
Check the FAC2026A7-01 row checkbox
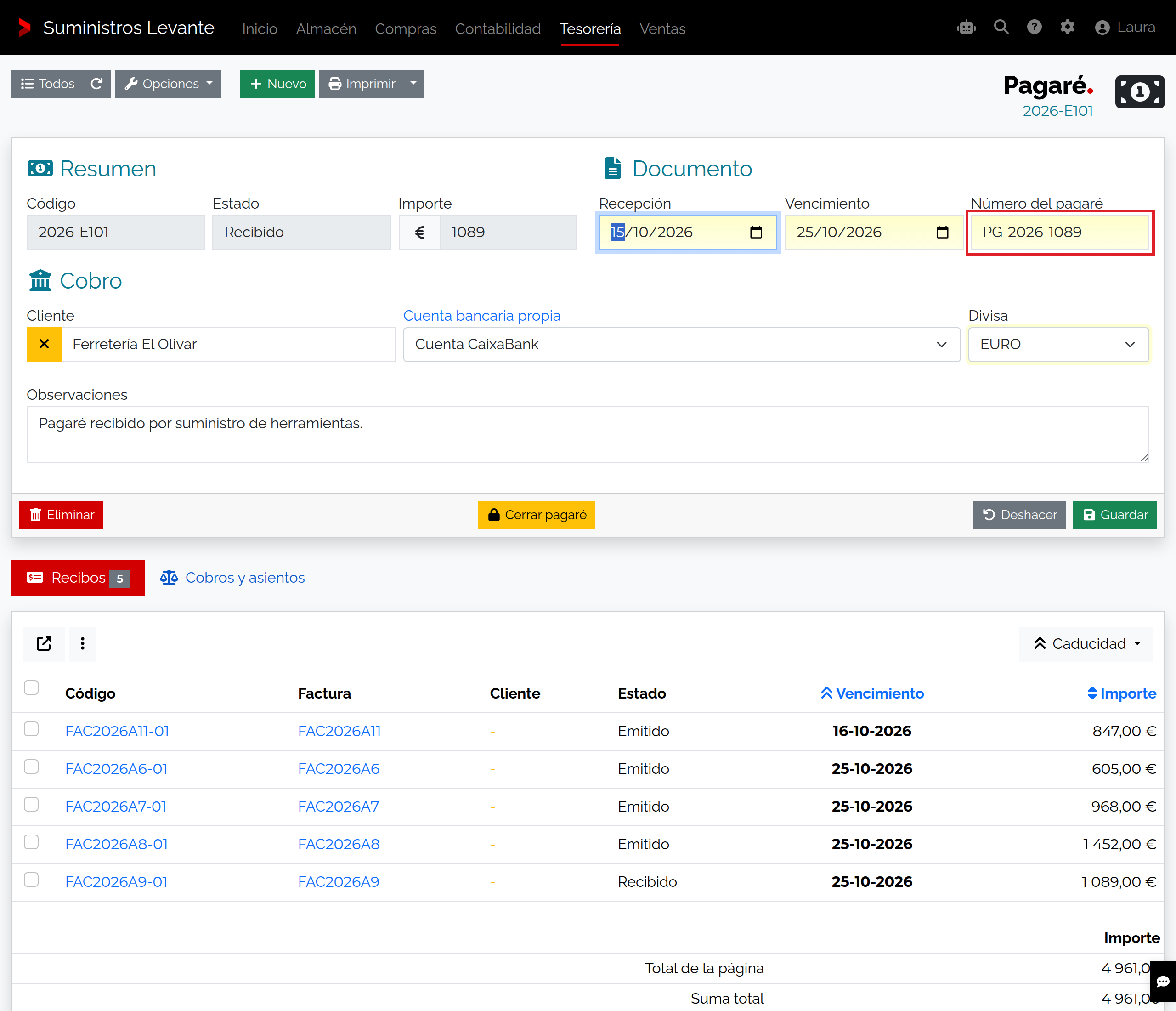point(31,804)
